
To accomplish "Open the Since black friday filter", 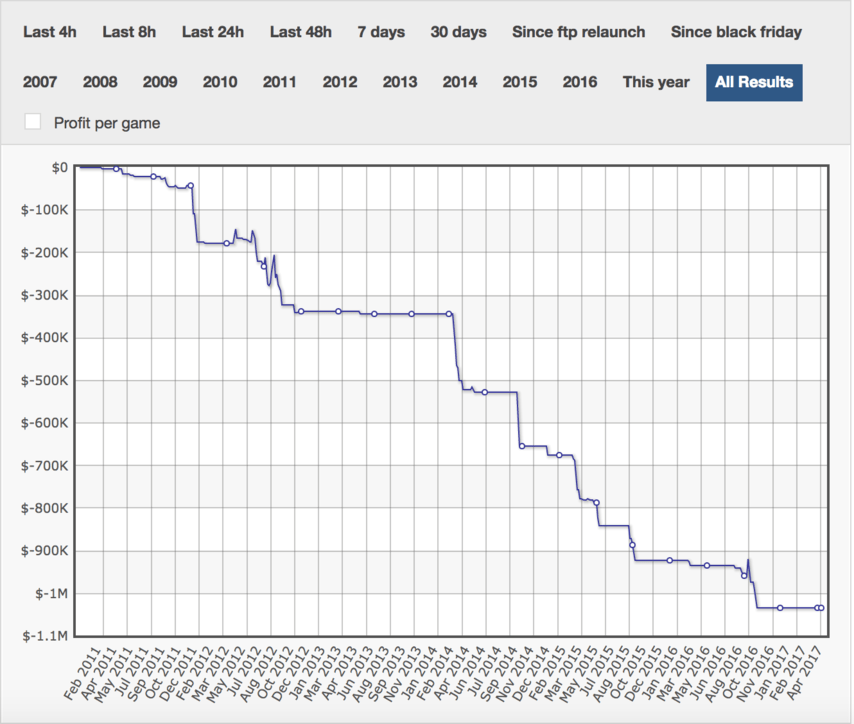I will point(736,32).
